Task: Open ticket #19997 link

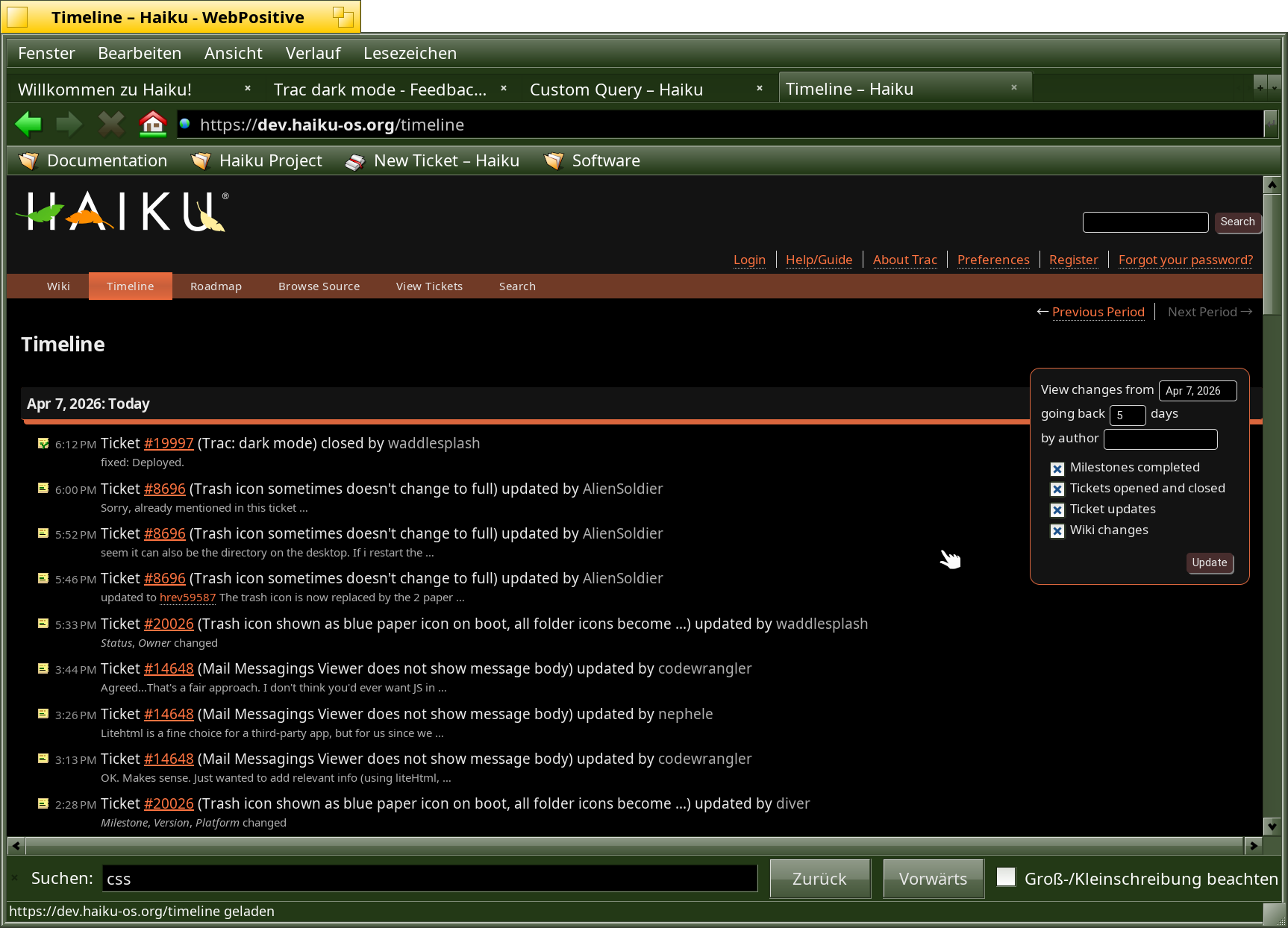Action: pyautogui.click(x=169, y=444)
